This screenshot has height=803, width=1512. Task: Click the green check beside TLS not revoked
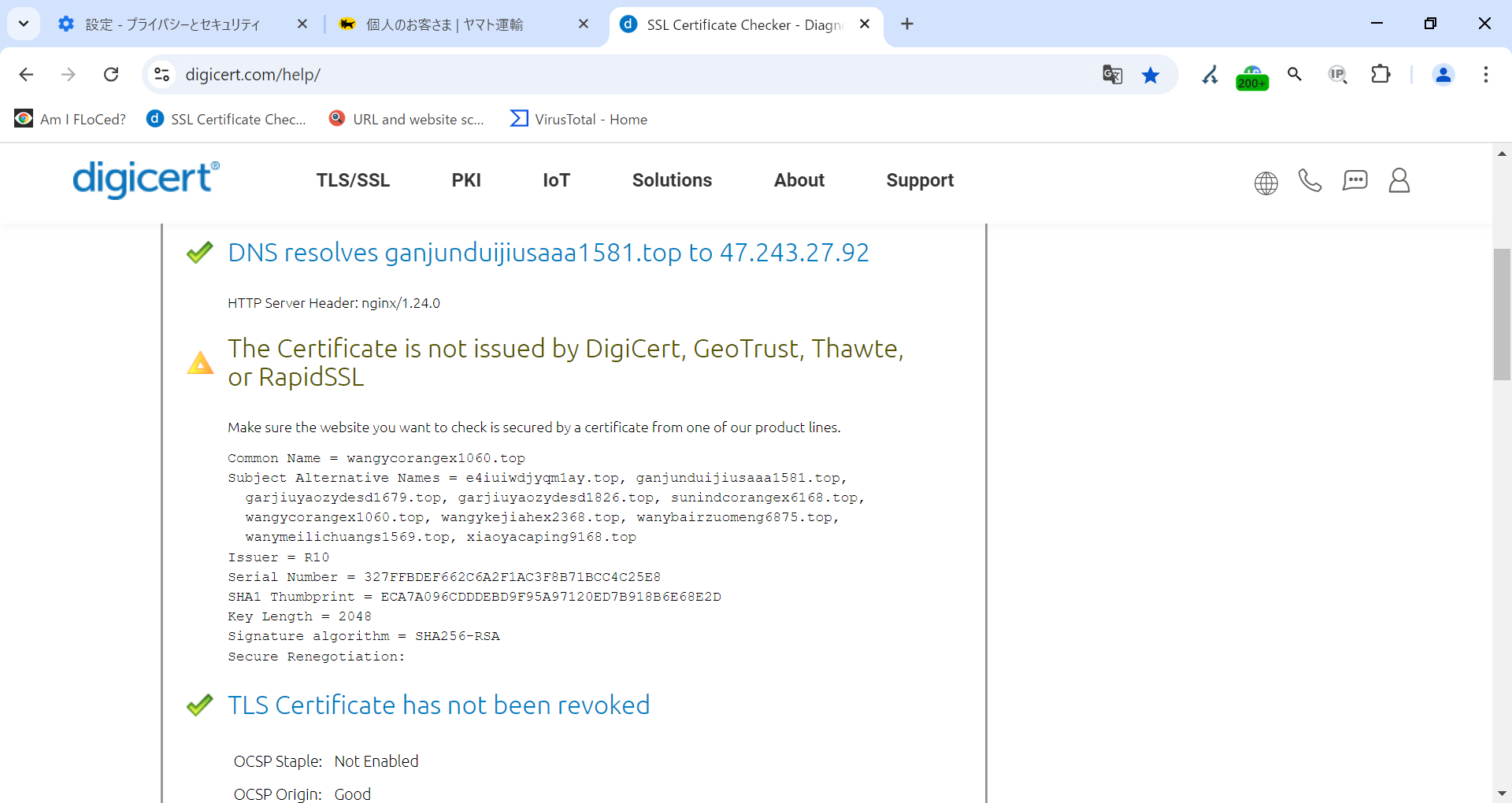[200, 705]
